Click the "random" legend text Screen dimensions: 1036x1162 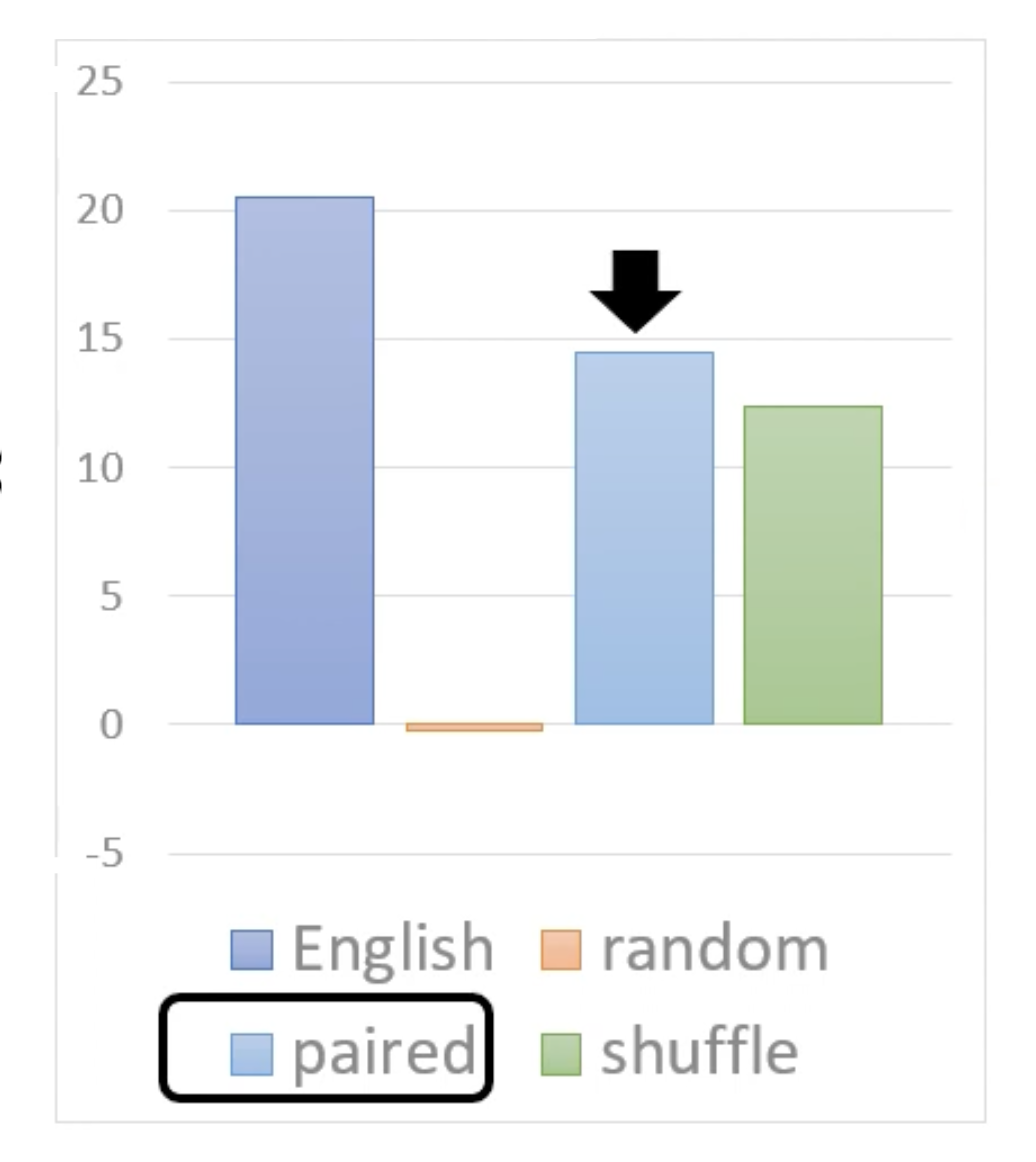tap(714, 948)
